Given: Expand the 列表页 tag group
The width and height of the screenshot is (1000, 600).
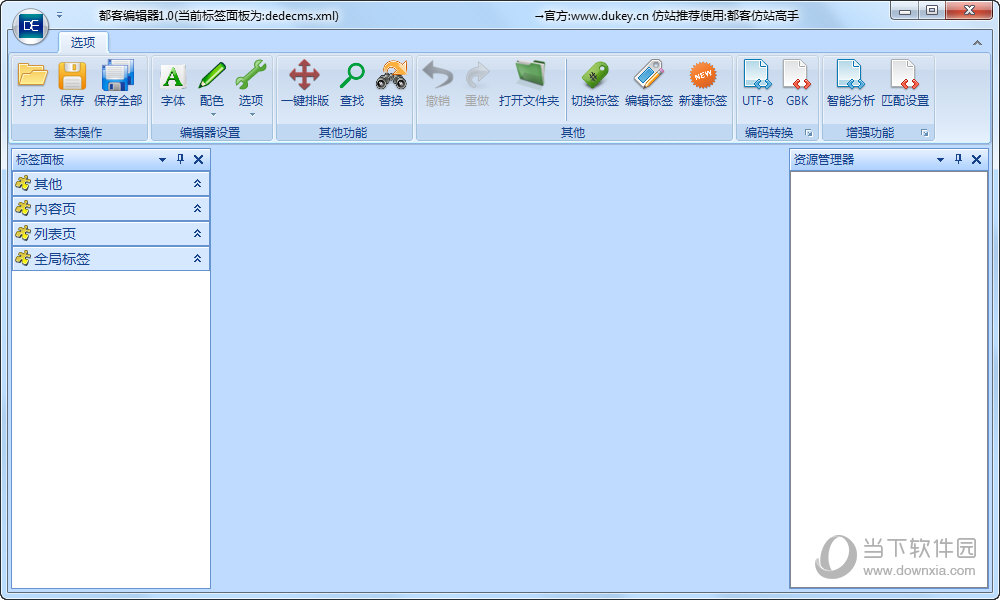Looking at the screenshot, I should 110,233.
